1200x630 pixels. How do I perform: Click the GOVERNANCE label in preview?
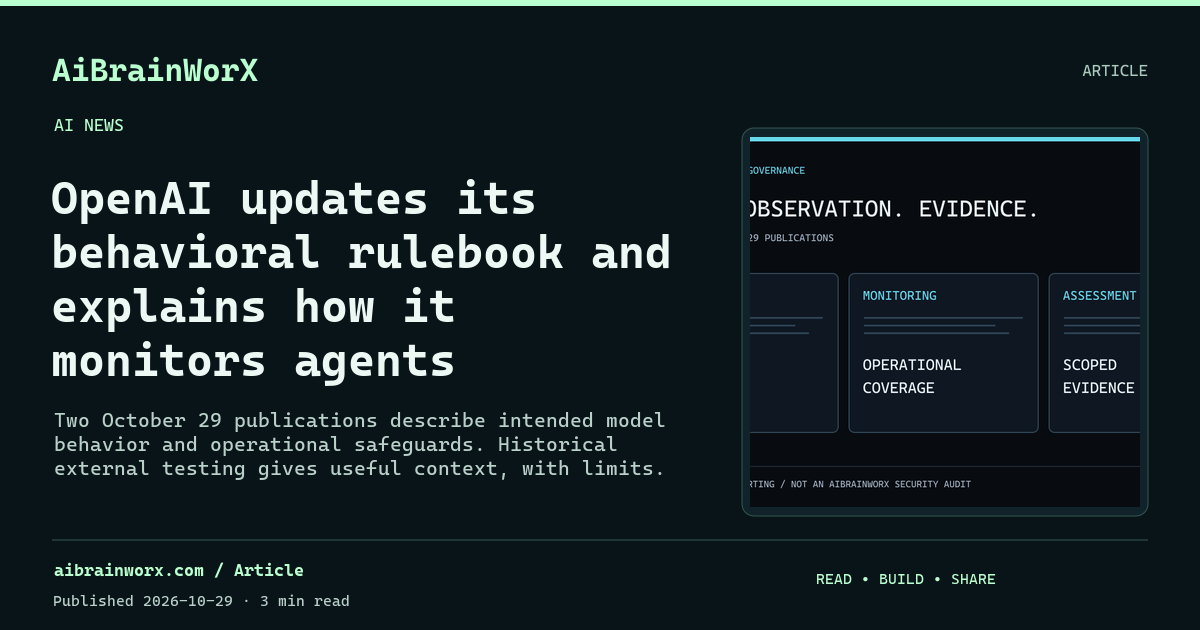[777, 171]
